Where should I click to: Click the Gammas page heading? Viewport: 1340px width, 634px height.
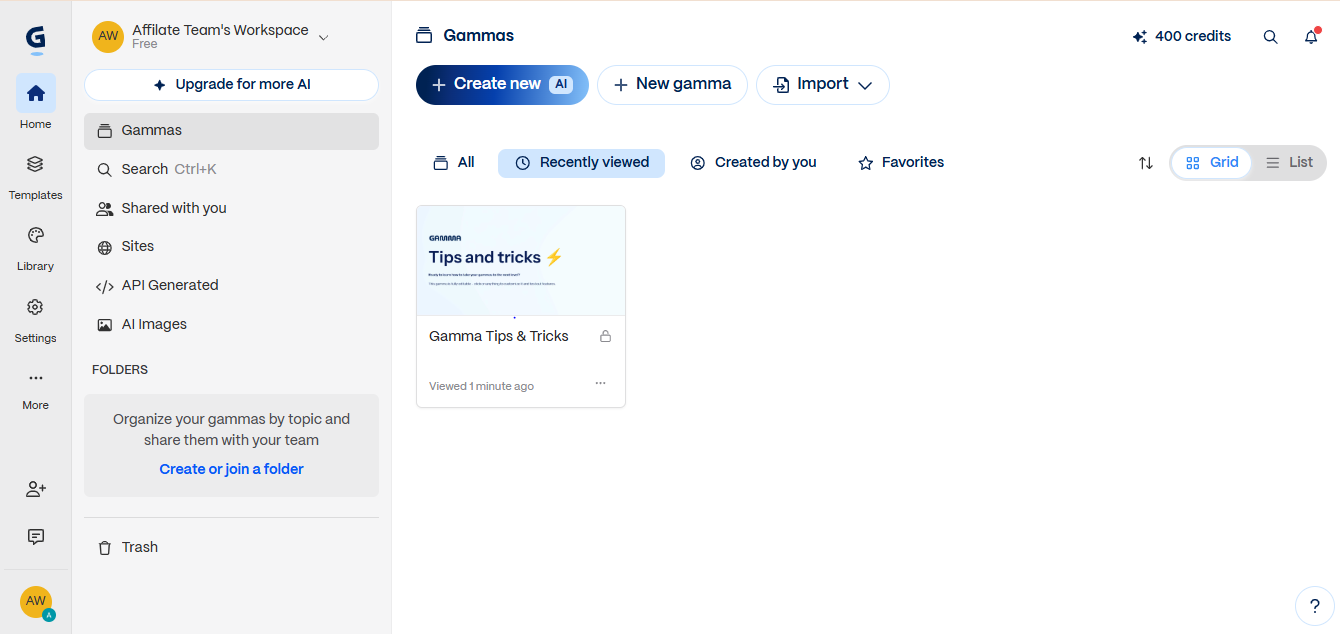(478, 36)
